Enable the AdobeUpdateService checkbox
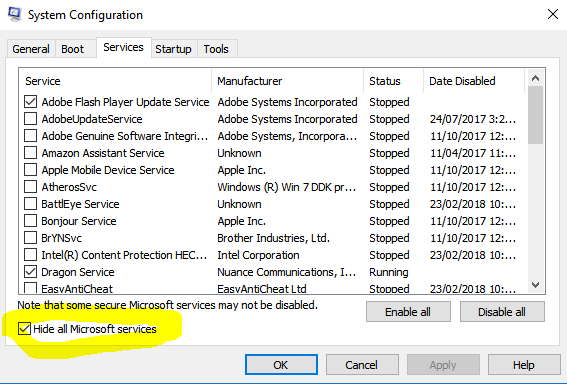 click(x=30, y=119)
